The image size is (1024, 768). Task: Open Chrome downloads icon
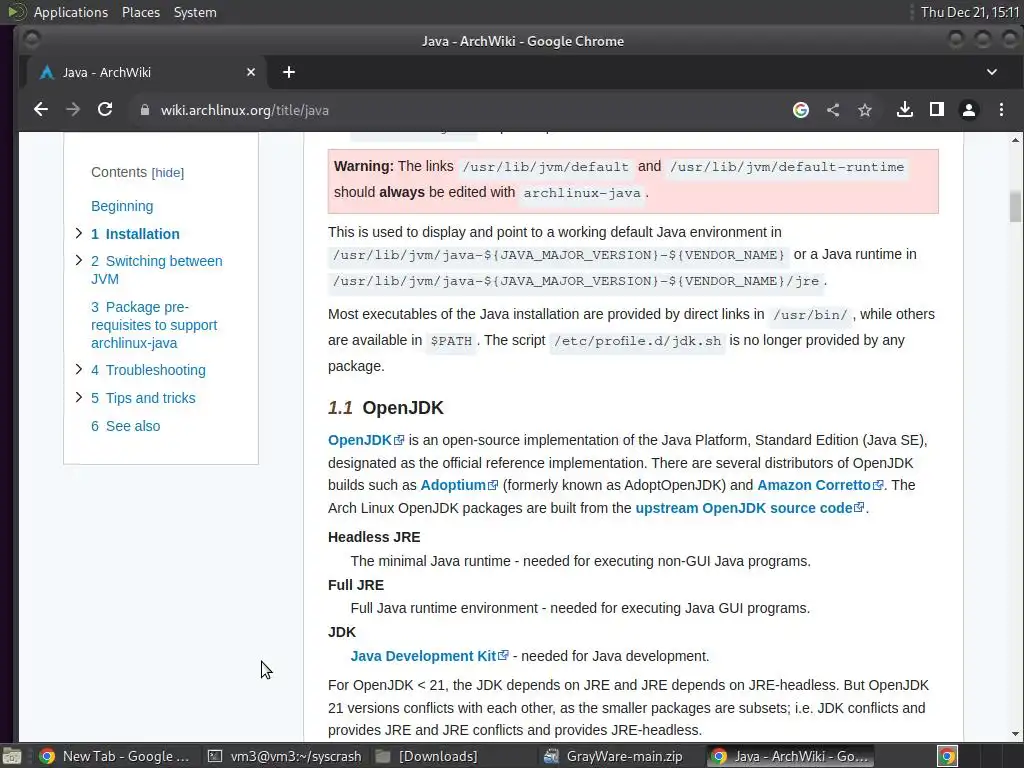tap(904, 110)
